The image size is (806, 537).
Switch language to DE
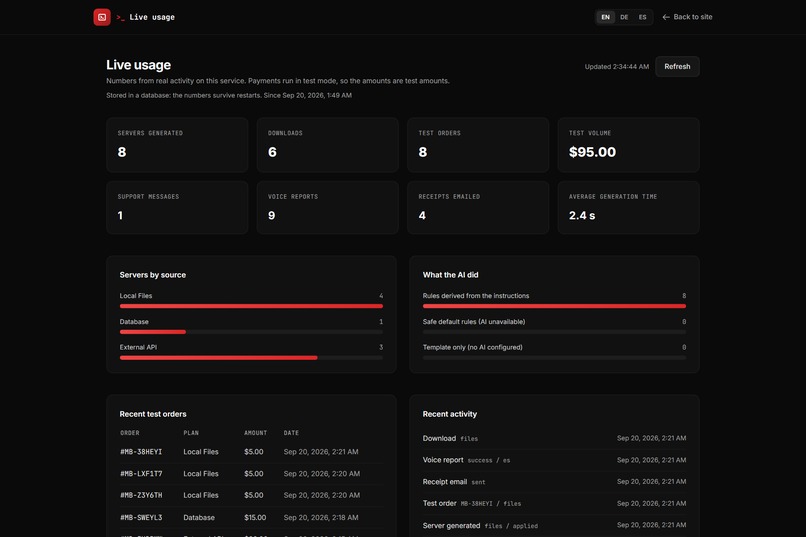pyautogui.click(x=624, y=17)
